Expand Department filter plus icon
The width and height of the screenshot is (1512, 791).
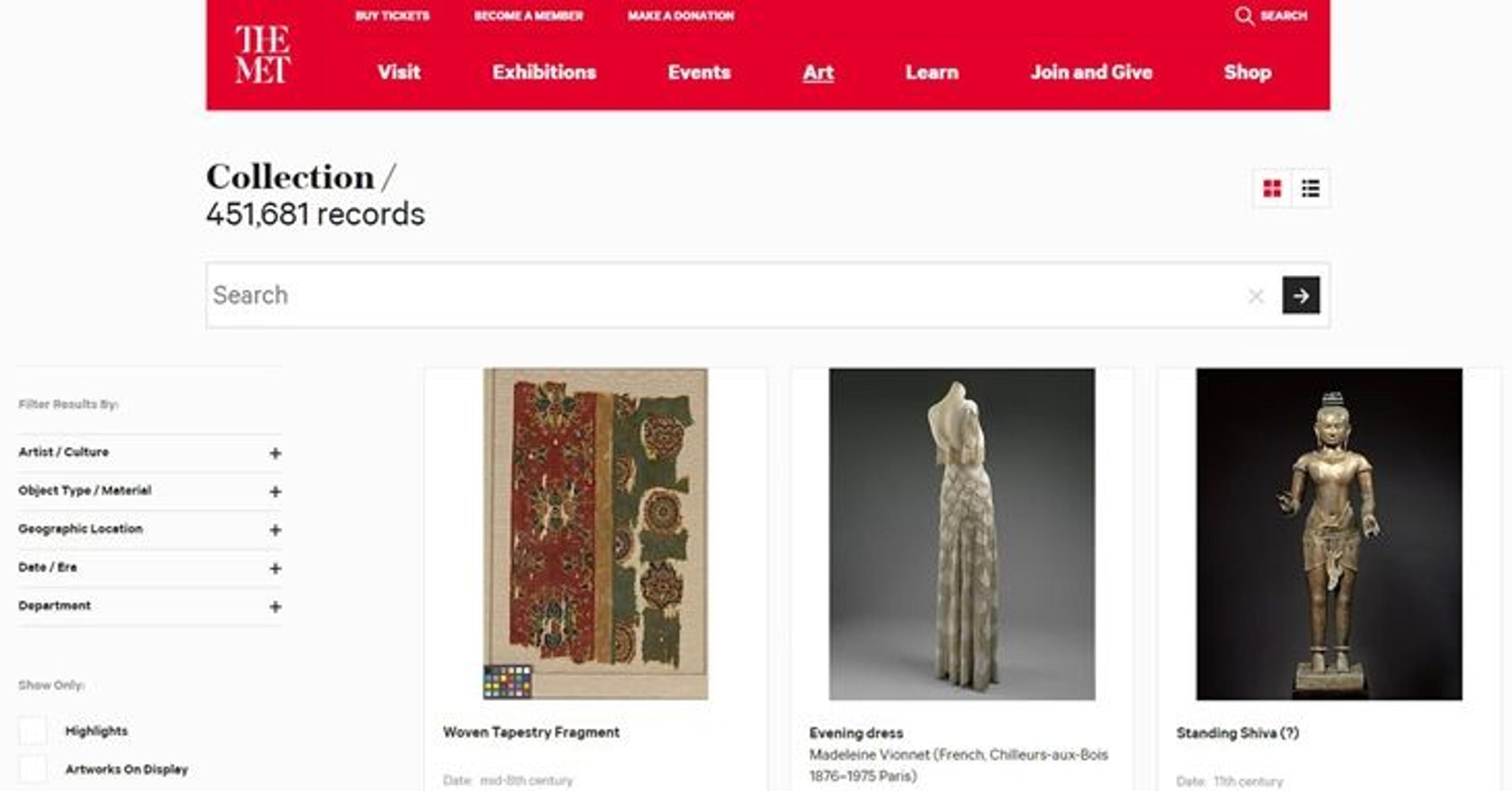[275, 607]
